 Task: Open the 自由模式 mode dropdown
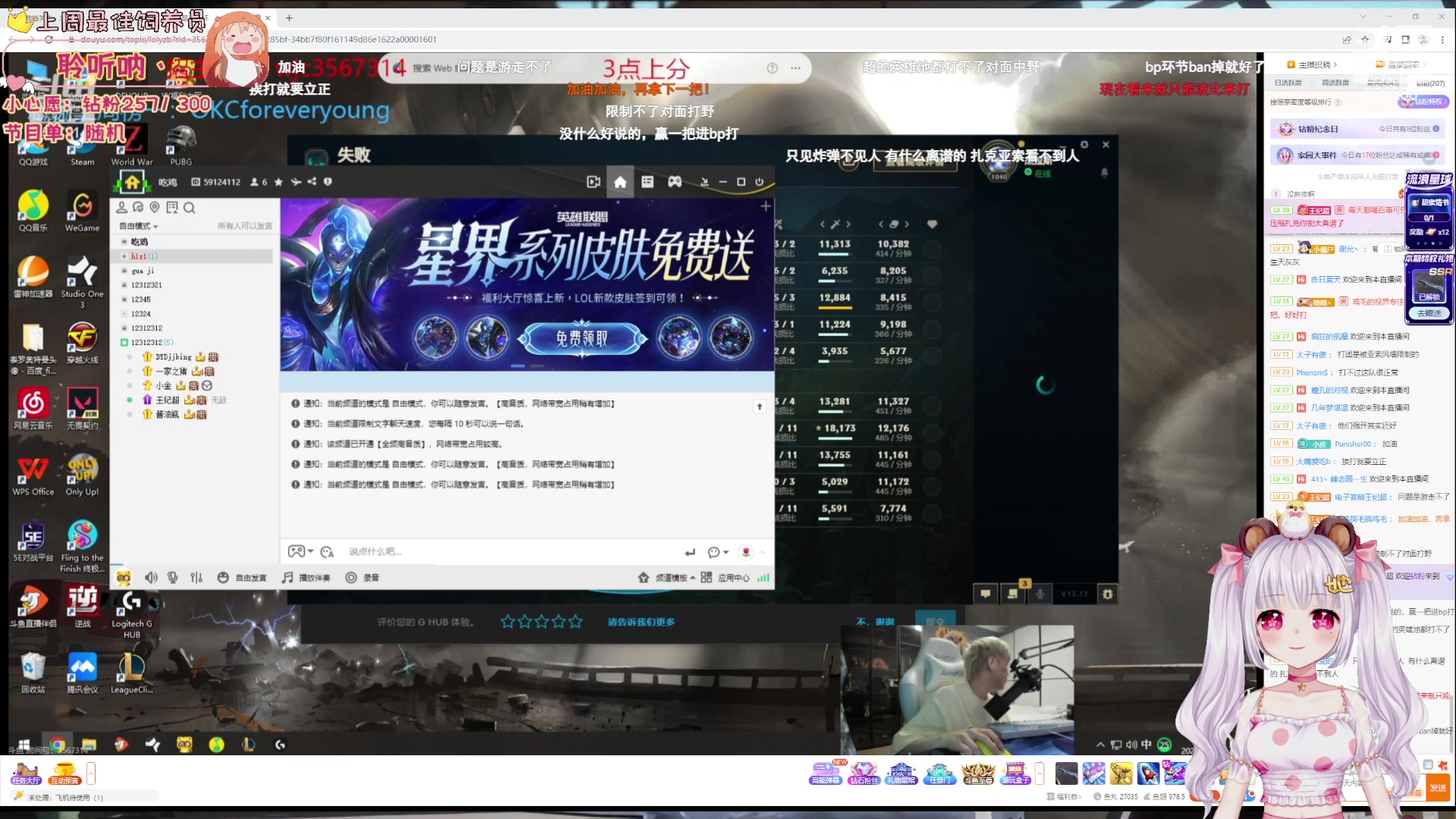point(139,226)
